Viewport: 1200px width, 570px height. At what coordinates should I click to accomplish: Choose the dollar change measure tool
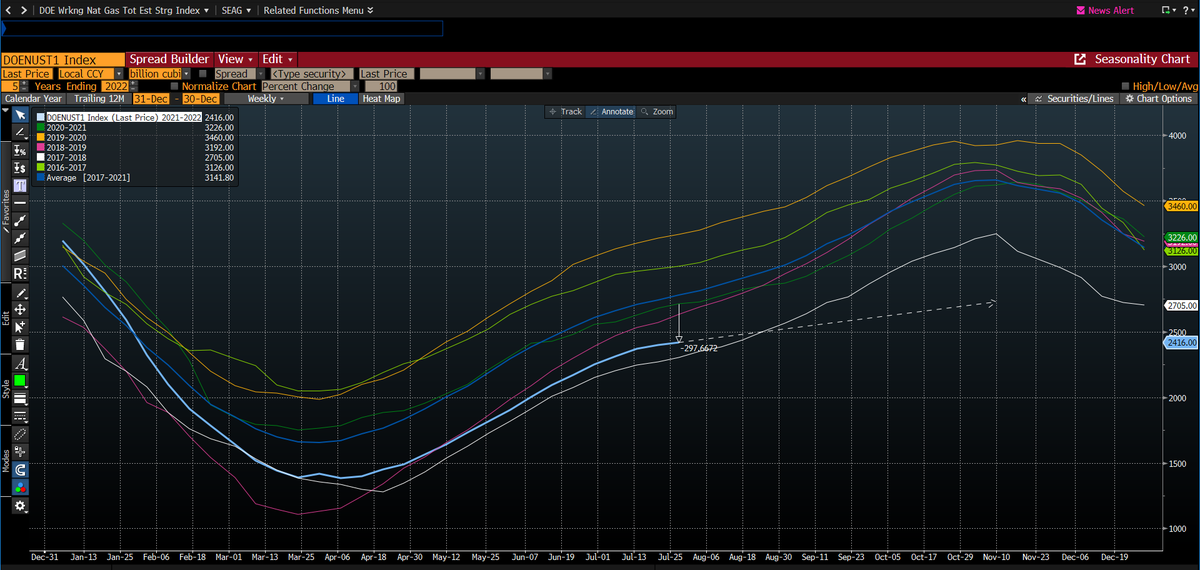20,167
